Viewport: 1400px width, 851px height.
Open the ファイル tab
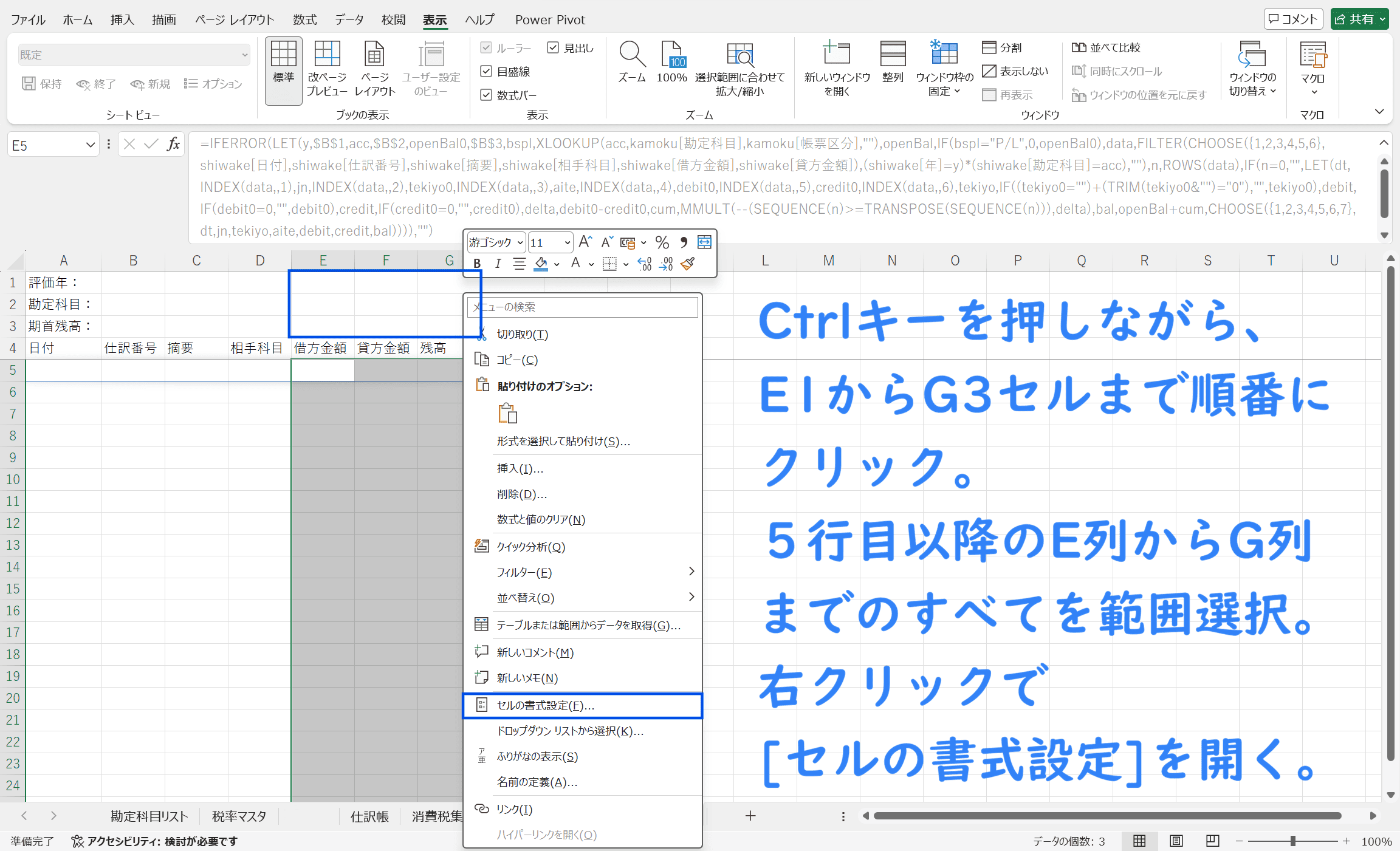(28, 19)
